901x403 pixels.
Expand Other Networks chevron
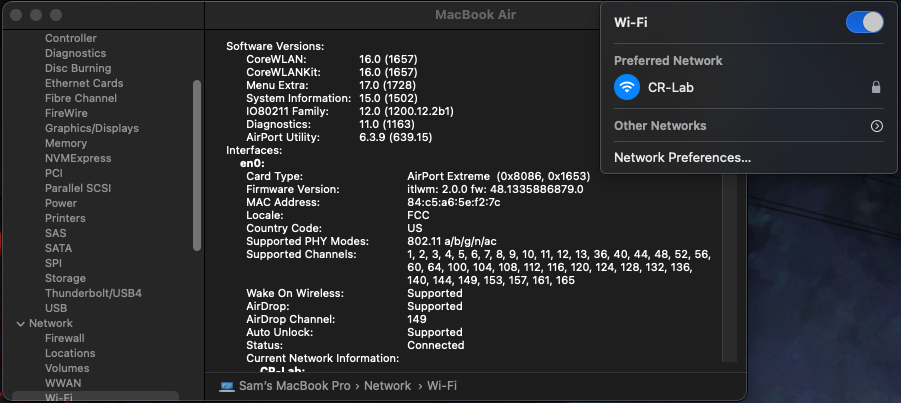(x=876, y=126)
